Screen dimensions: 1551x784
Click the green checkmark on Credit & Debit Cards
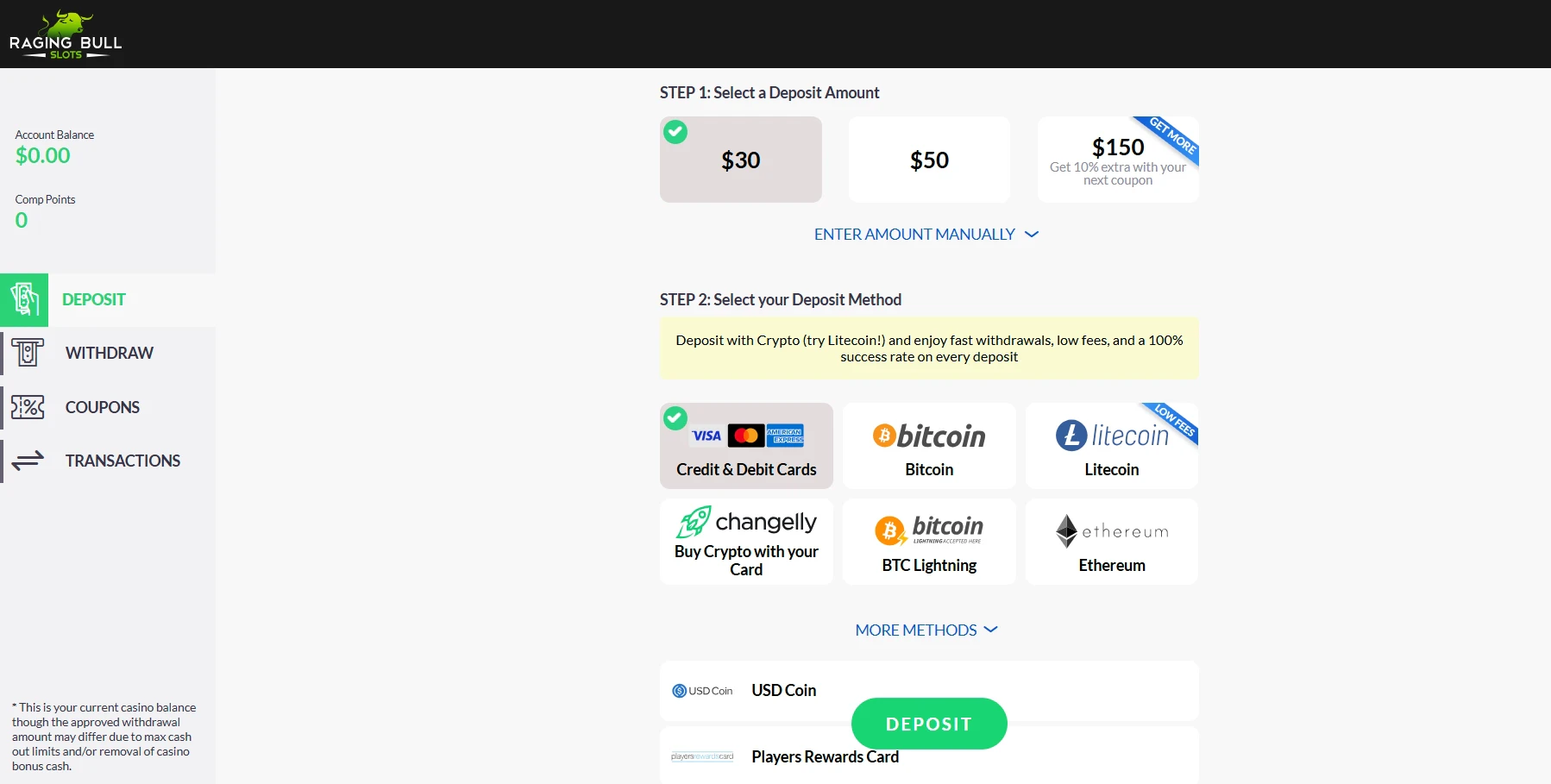click(x=675, y=418)
